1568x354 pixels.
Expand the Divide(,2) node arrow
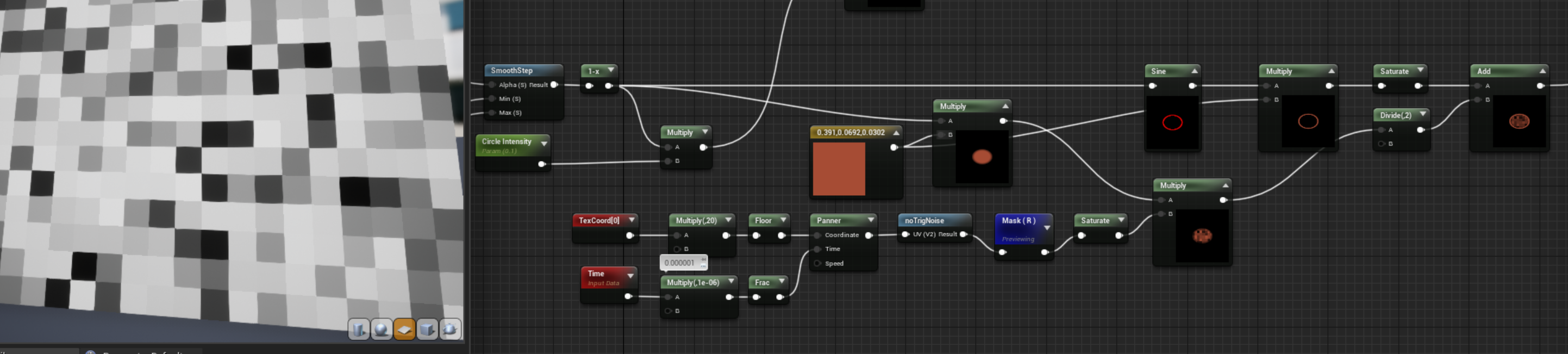(x=1422, y=114)
